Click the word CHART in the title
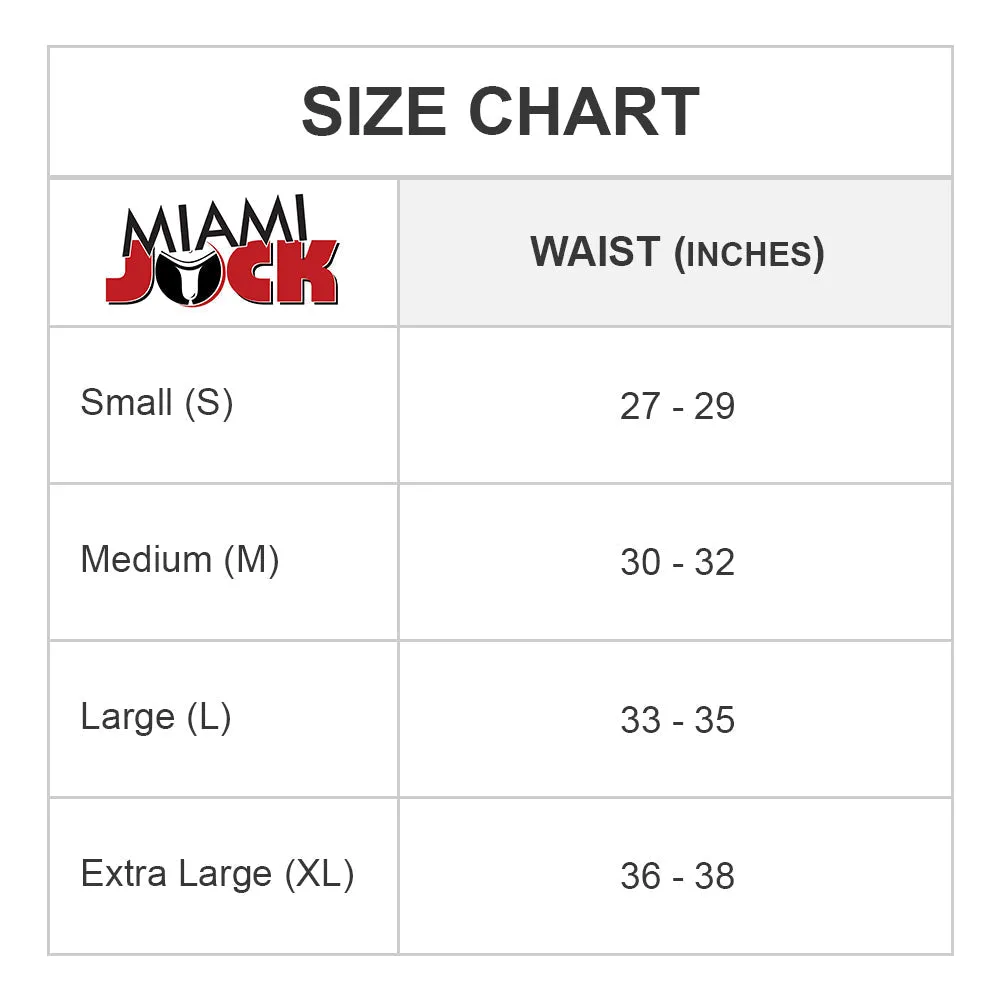This screenshot has width=1000, height=1000. 584,112
